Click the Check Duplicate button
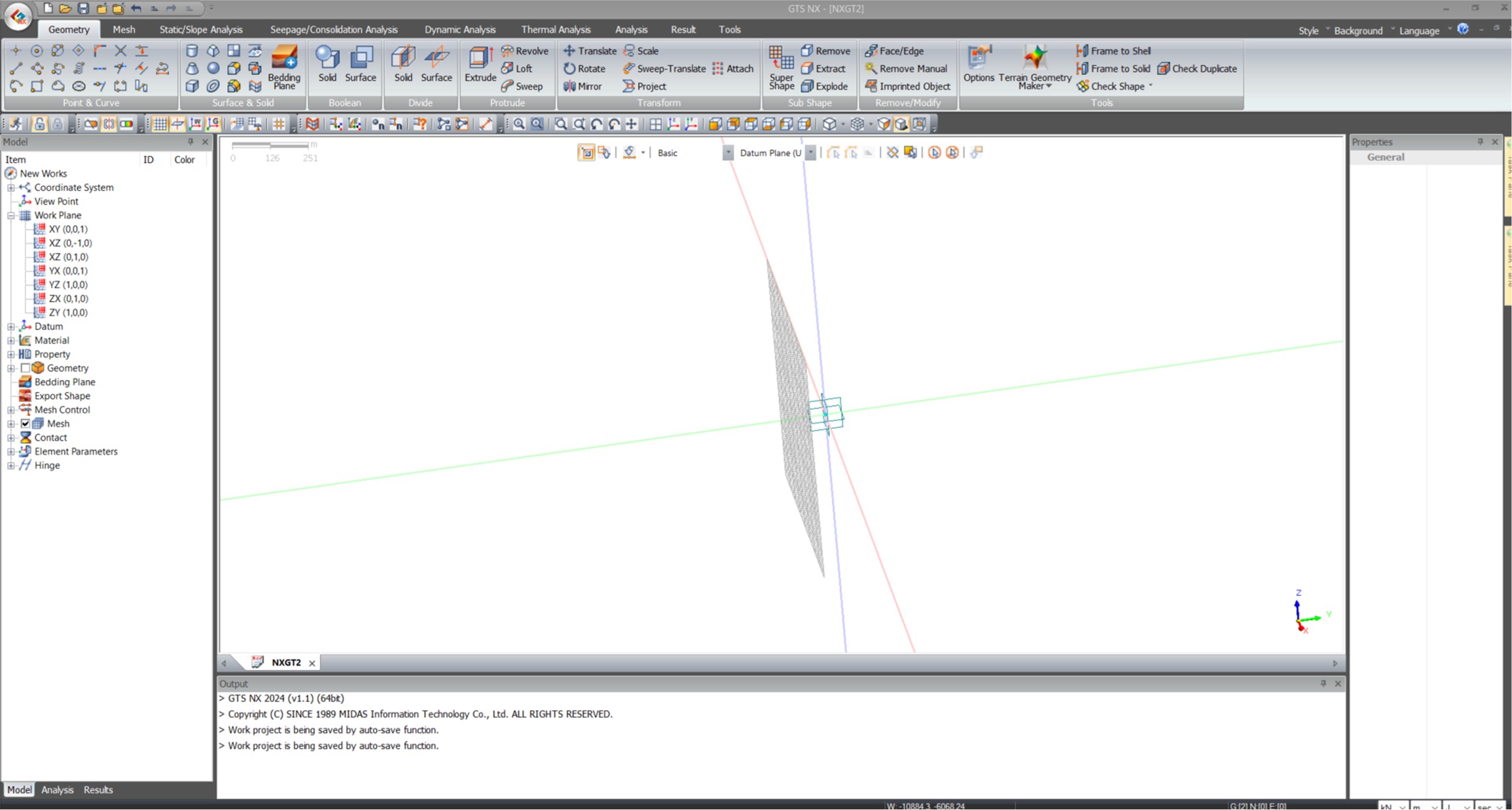Screen dimensions: 1512x810 1197,69
